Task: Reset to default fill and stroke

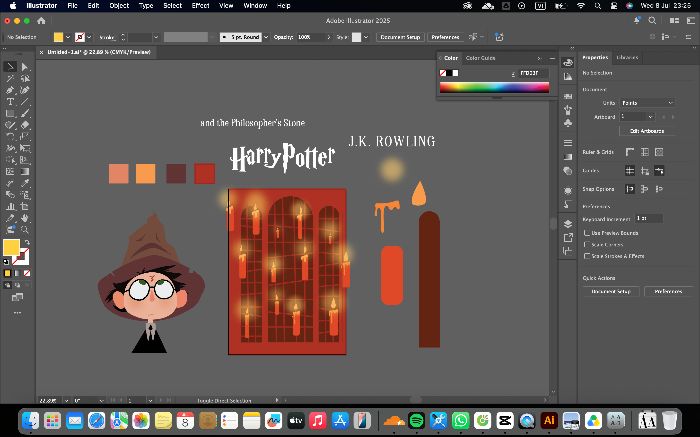Action: click(6, 262)
